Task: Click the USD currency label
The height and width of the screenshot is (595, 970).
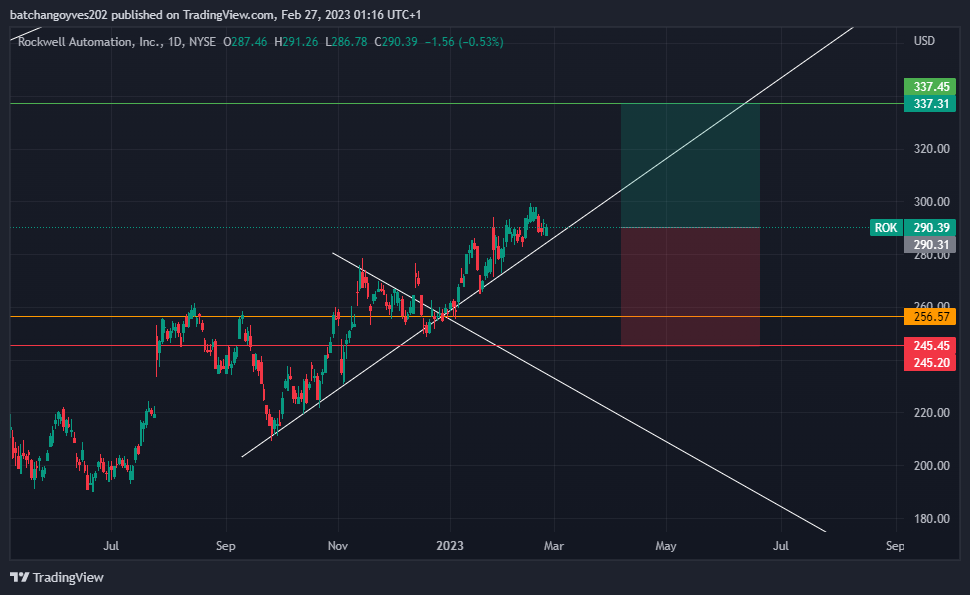Action: pos(924,41)
